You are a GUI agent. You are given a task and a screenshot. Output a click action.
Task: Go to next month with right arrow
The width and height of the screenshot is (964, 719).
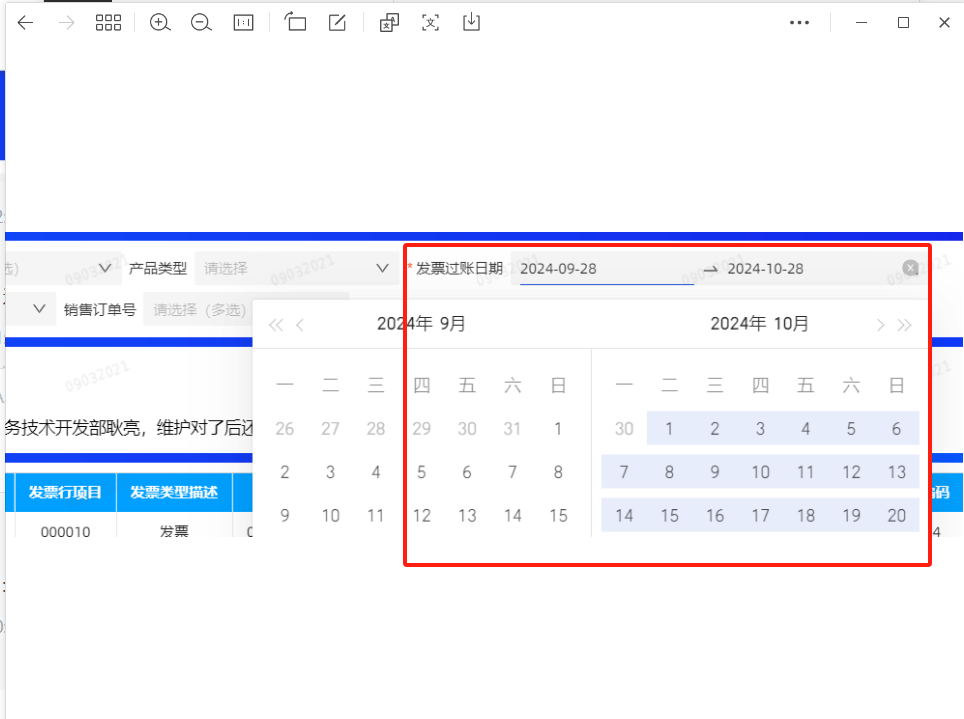pos(880,324)
